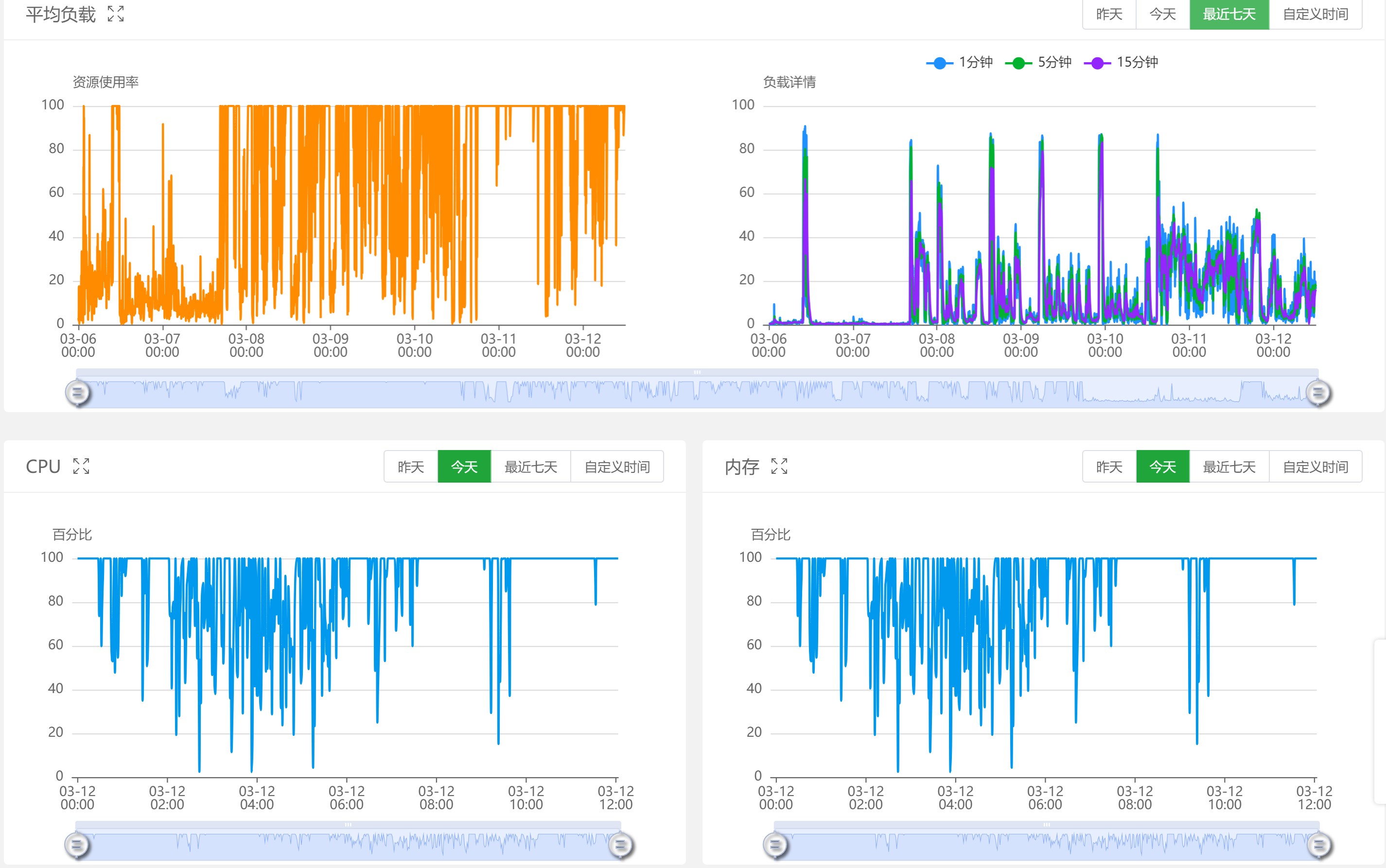The image size is (1386, 868).
Task: Toggle the 5分钟 legend series
Action: pos(1038,63)
